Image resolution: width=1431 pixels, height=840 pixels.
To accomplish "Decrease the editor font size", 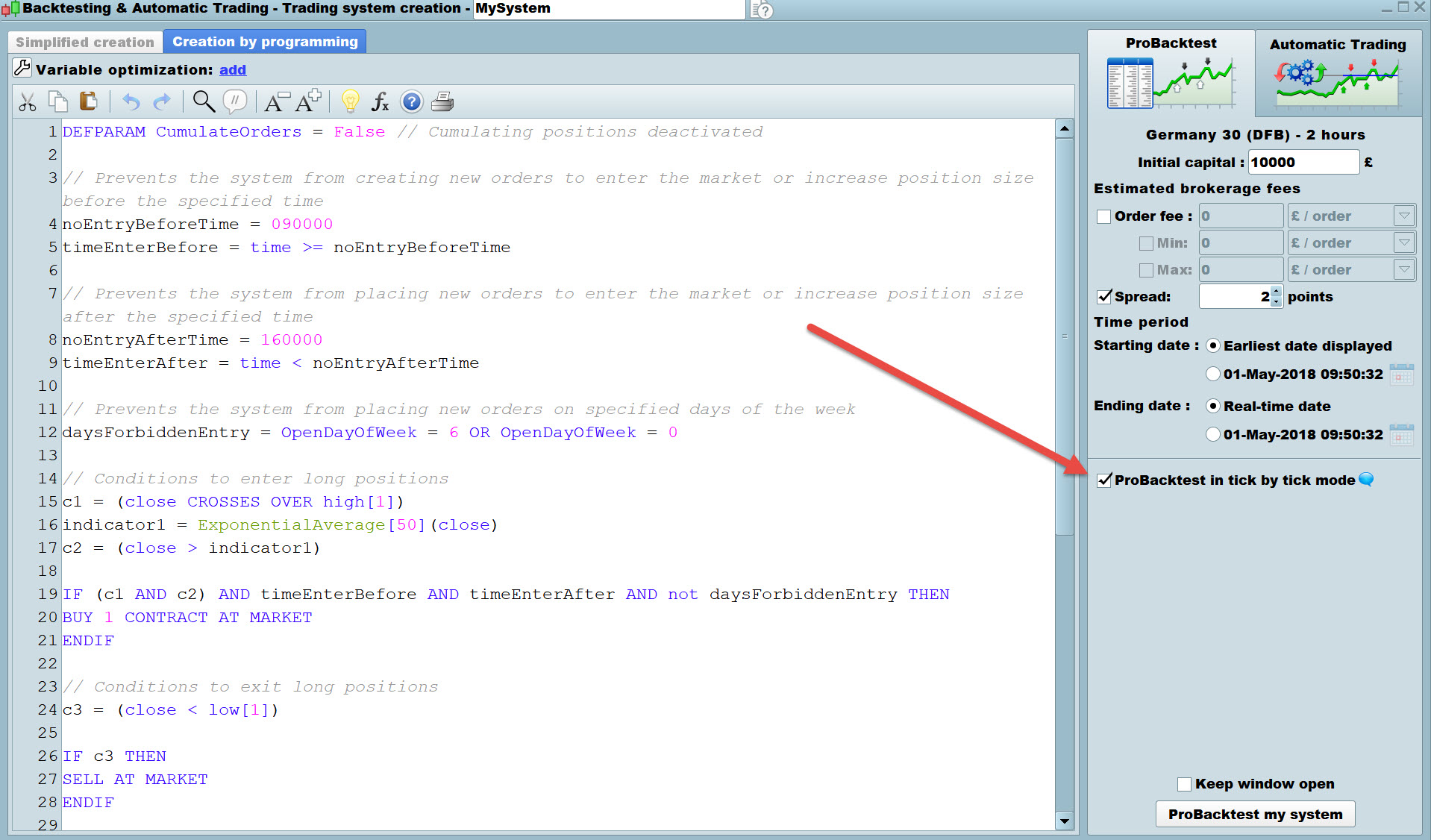I will point(277,101).
